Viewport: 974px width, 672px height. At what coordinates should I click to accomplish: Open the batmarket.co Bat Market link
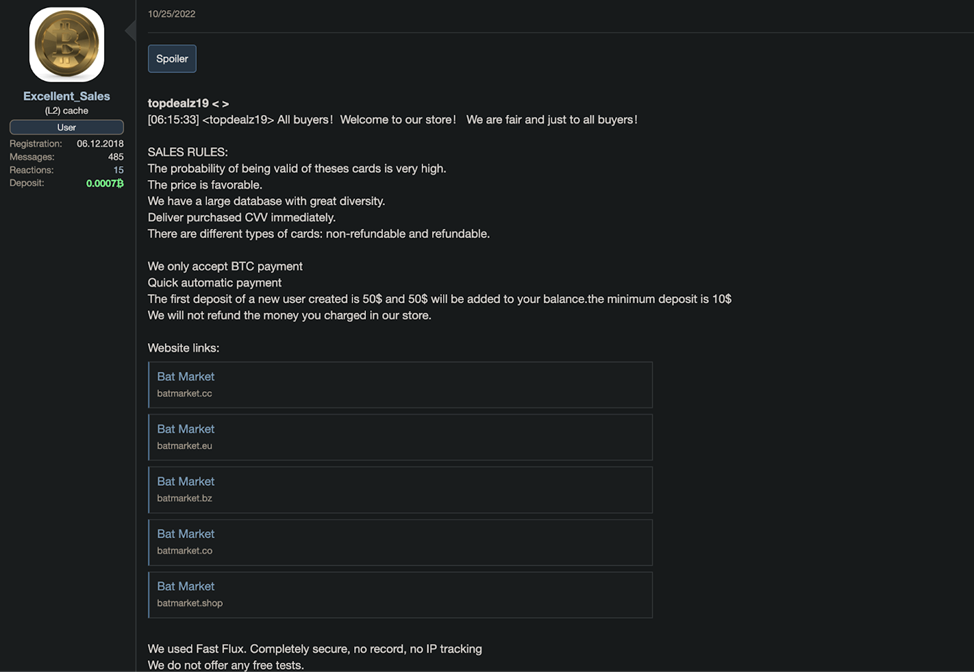[400, 542]
